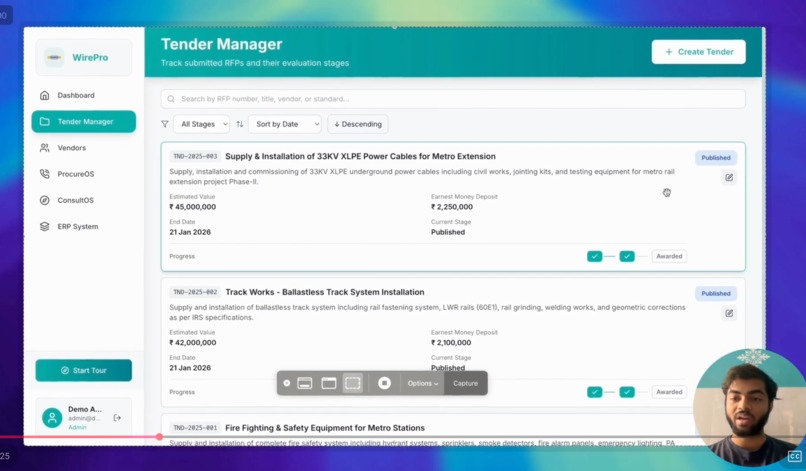Select capture selected portion icon in toolbar
Screen dimensions: 806x471
tap(353, 383)
